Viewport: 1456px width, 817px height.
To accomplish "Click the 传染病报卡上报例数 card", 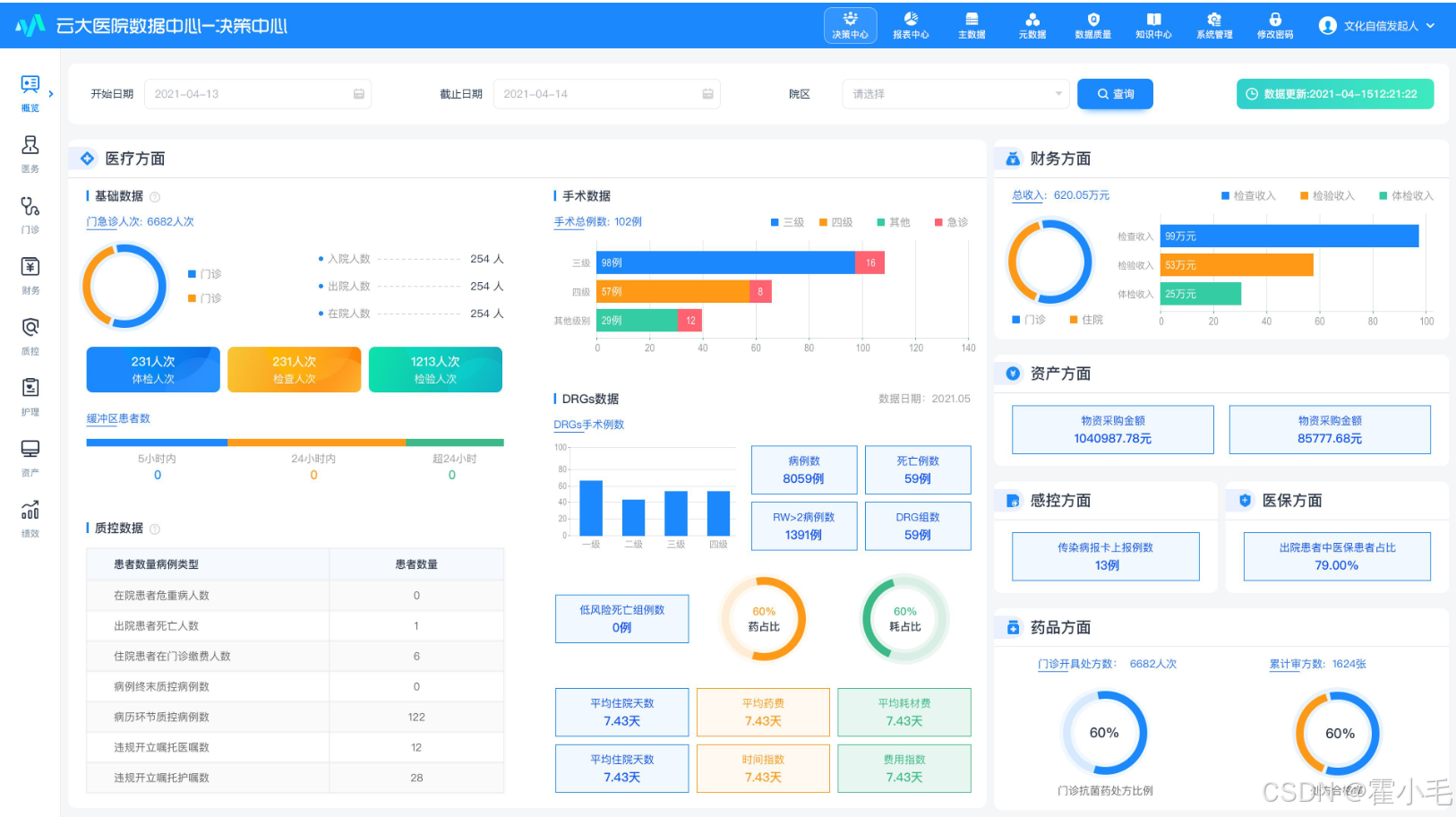I will (x=1106, y=556).
